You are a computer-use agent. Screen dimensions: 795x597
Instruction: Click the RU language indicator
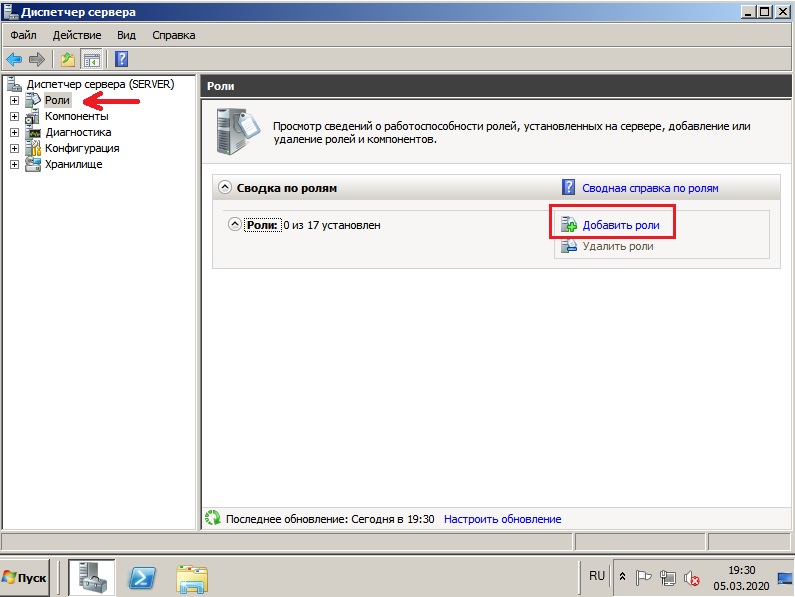(597, 576)
